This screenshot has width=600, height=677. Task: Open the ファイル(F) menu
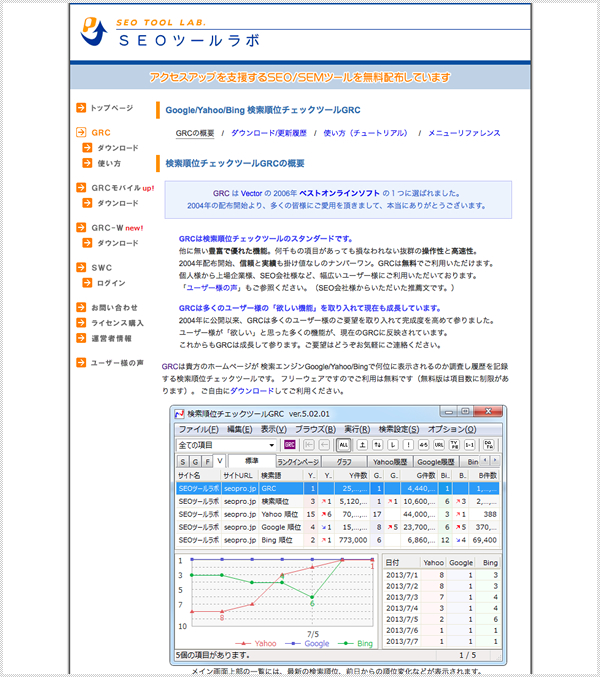click(198, 429)
